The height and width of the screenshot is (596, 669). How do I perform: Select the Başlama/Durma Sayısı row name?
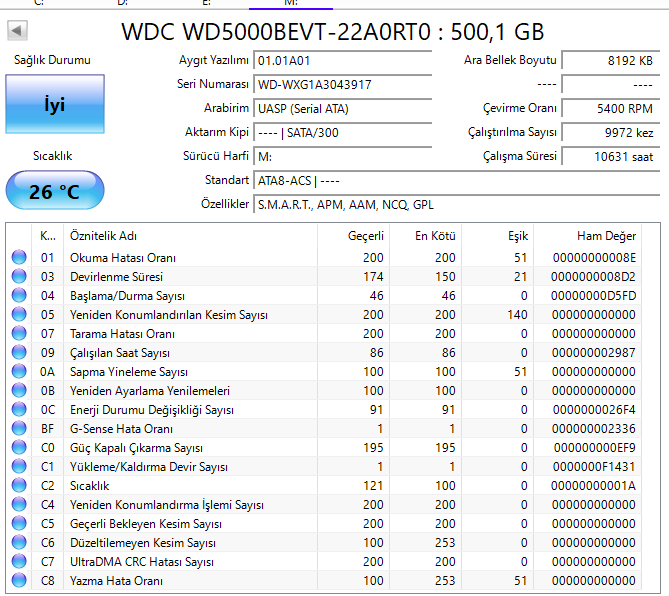coord(127,296)
